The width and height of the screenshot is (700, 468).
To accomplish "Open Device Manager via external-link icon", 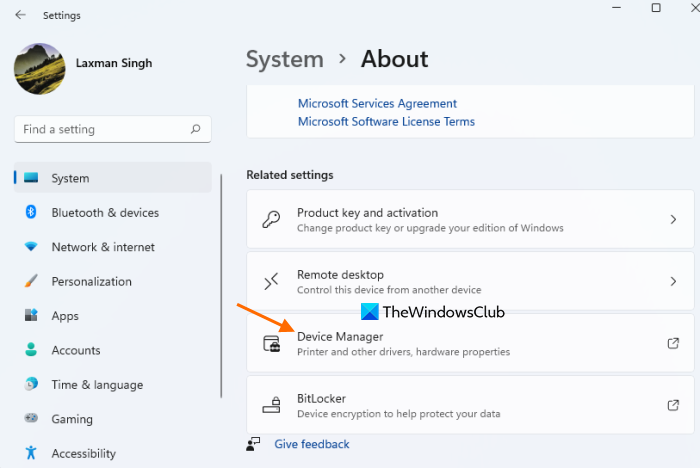I will pos(673,343).
